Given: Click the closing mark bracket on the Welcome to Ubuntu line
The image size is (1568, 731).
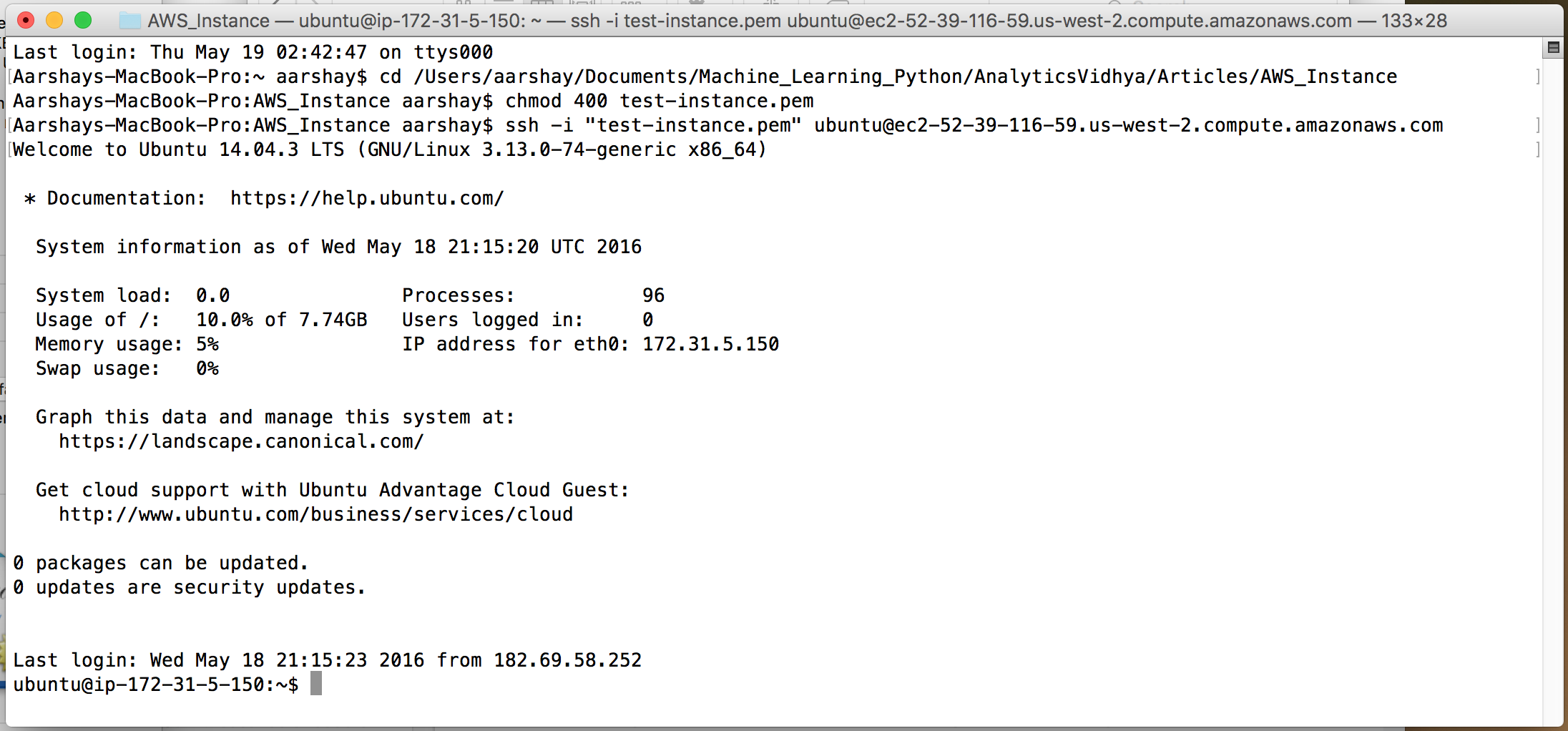Looking at the screenshot, I should click(1537, 149).
